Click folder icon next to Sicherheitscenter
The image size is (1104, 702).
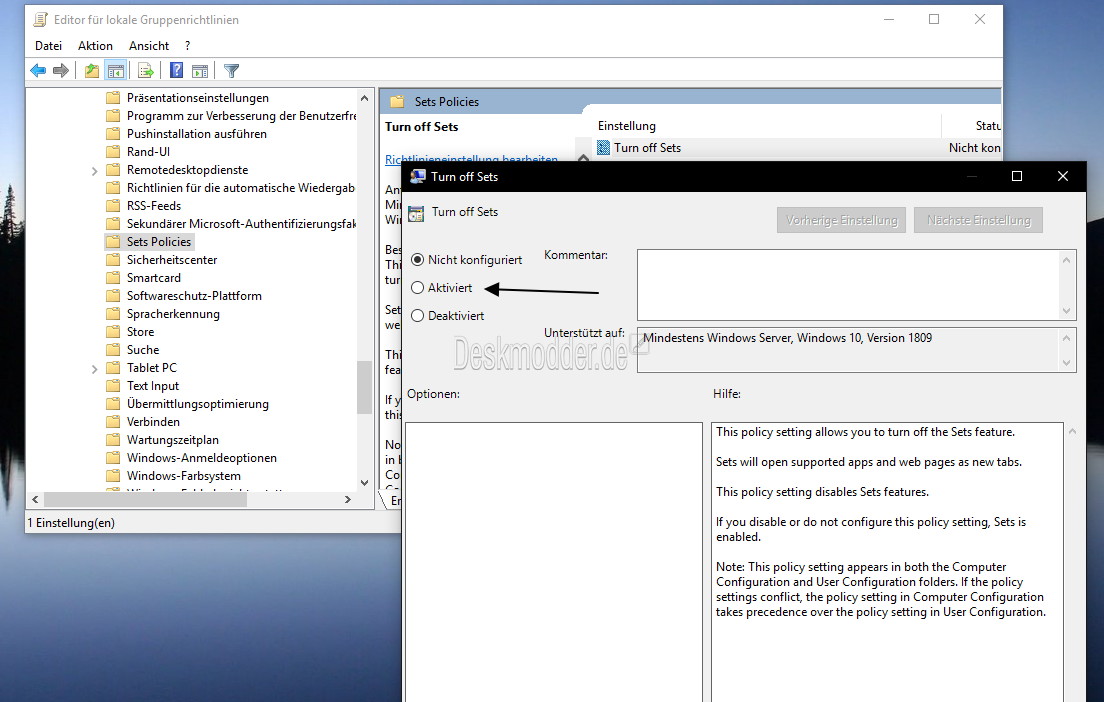tap(113, 259)
